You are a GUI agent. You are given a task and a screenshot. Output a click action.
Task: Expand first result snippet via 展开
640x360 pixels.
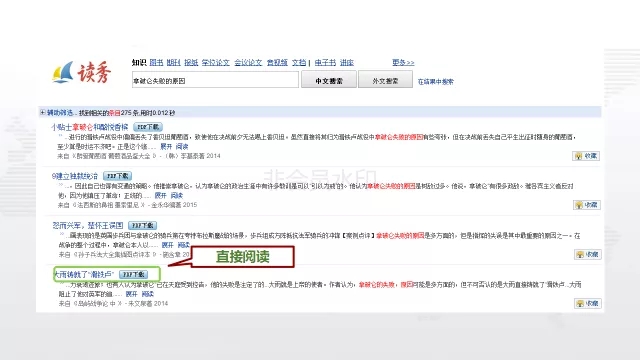pyautogui.click(x=166, y=146)
